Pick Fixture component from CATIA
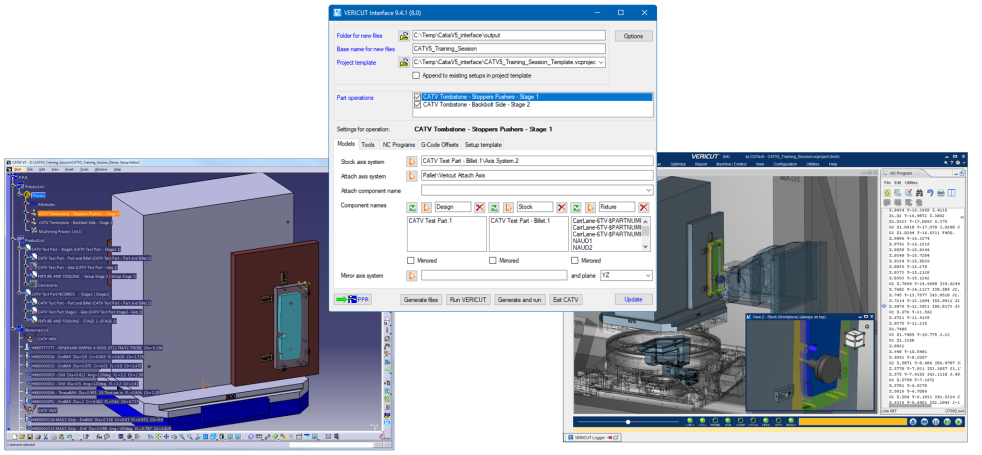982x455 pixels. click(590, 207)
